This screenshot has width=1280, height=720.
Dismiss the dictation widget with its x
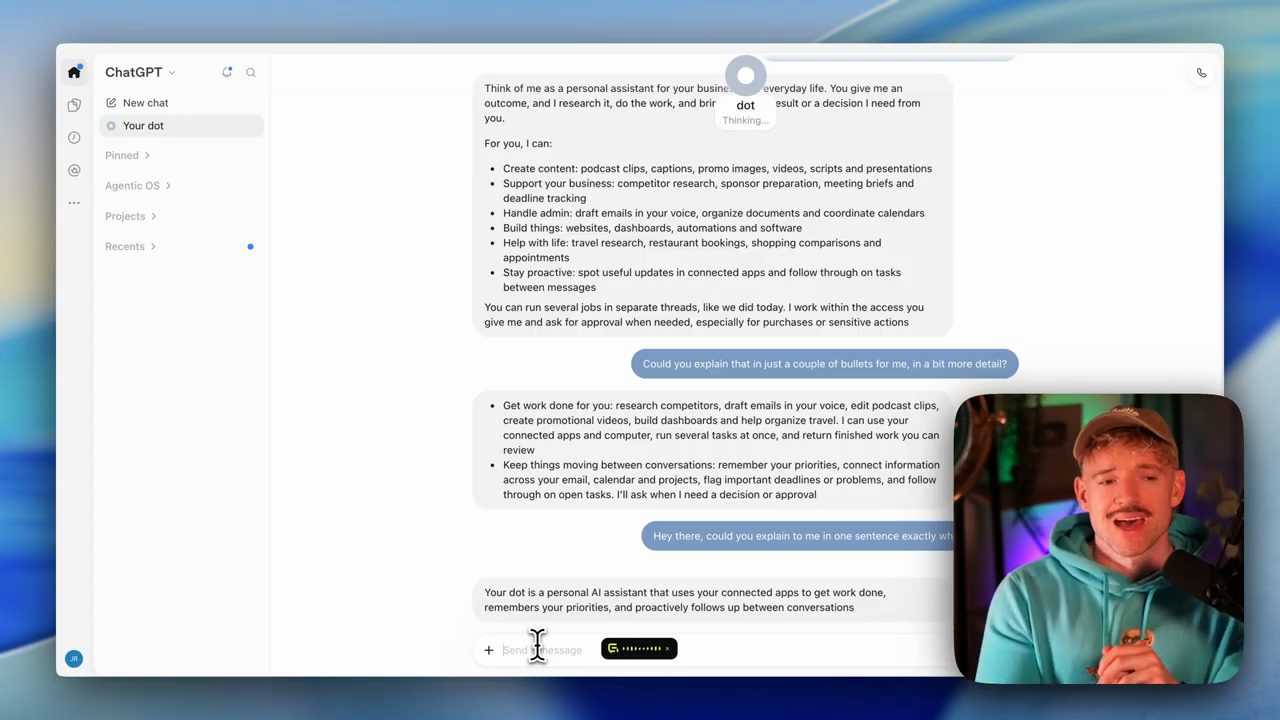click(x=668, y=649)
